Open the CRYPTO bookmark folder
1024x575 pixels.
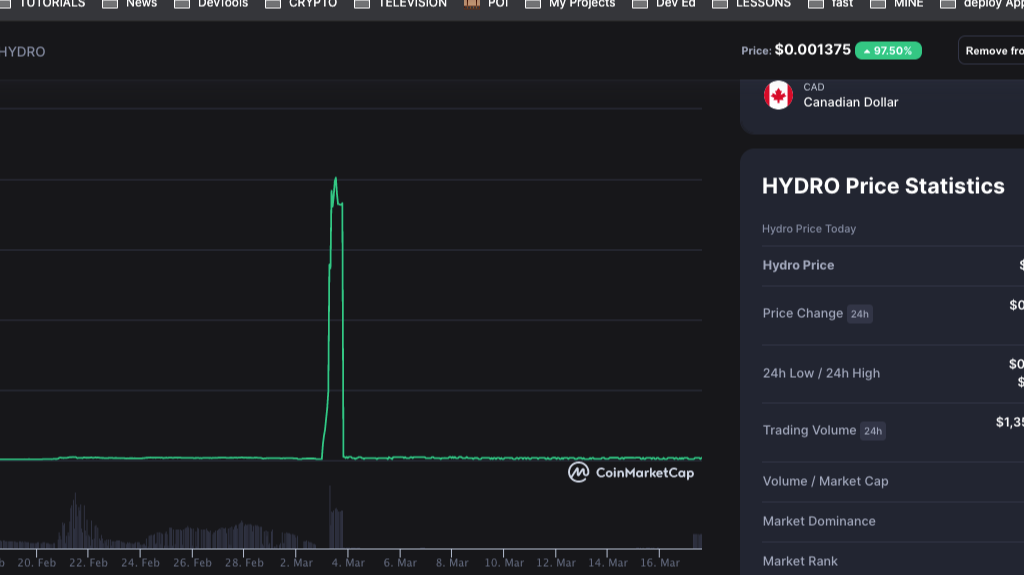(x=301, y=4)
